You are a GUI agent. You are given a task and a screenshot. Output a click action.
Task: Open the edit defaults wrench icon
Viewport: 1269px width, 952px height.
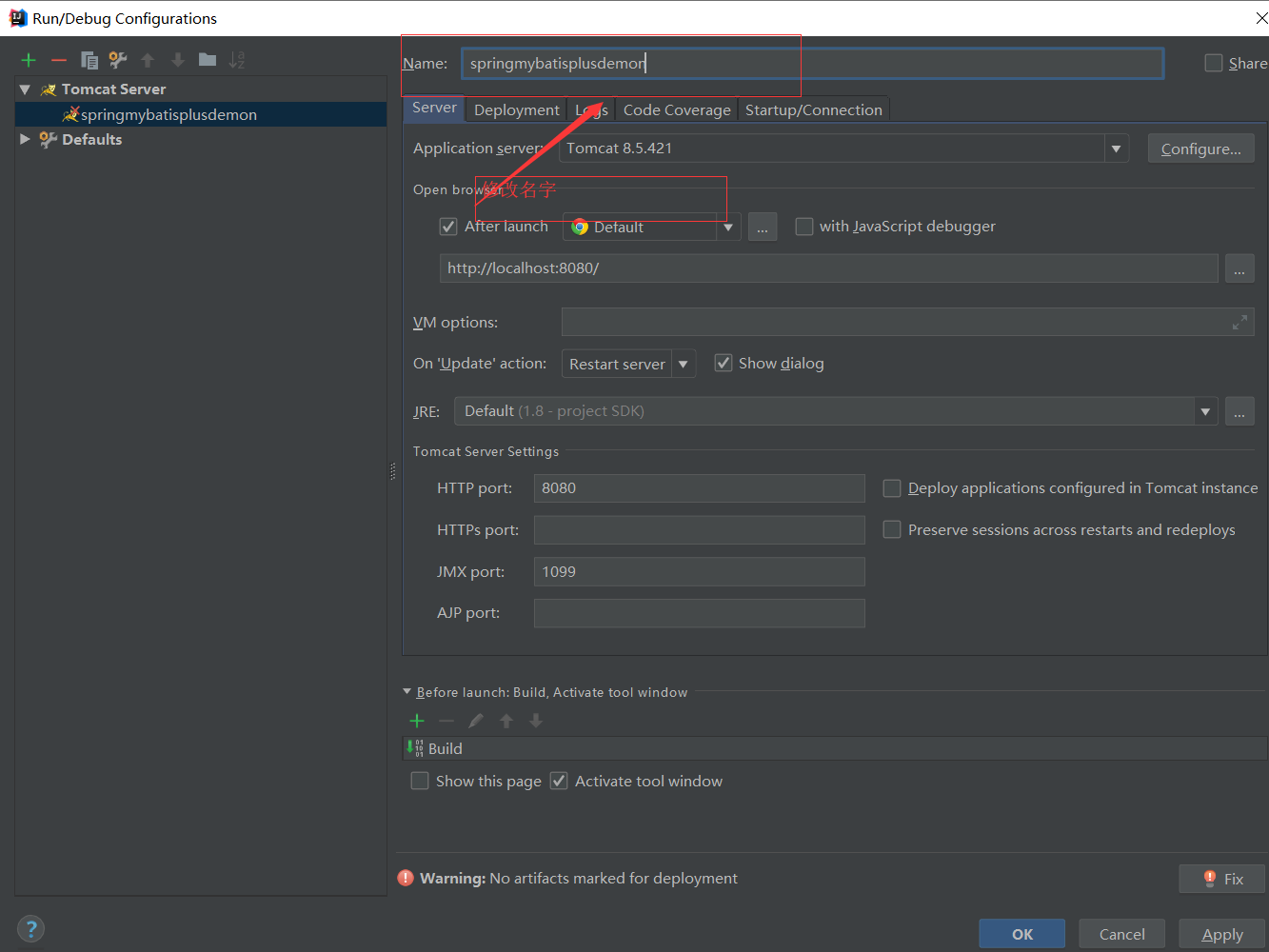(118, 60)
